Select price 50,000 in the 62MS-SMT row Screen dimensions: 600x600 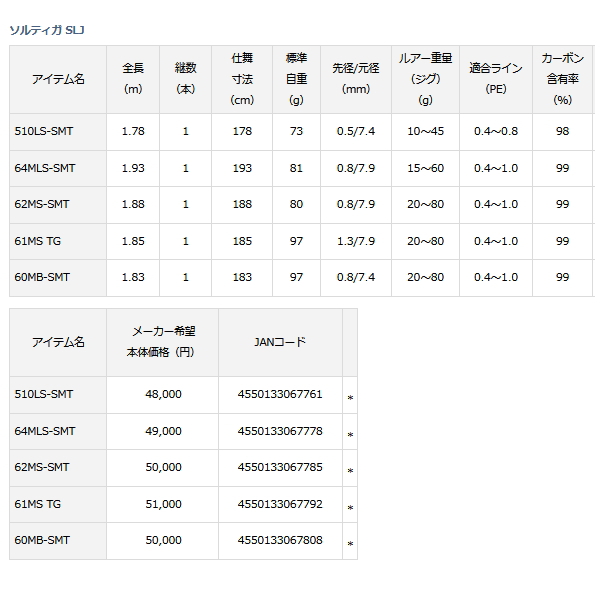coord(163,467)
